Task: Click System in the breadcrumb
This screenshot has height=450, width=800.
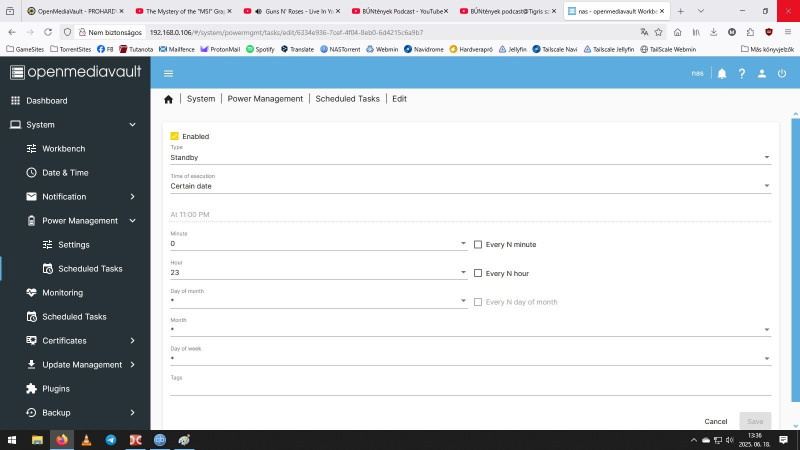Action: [201, 99]
